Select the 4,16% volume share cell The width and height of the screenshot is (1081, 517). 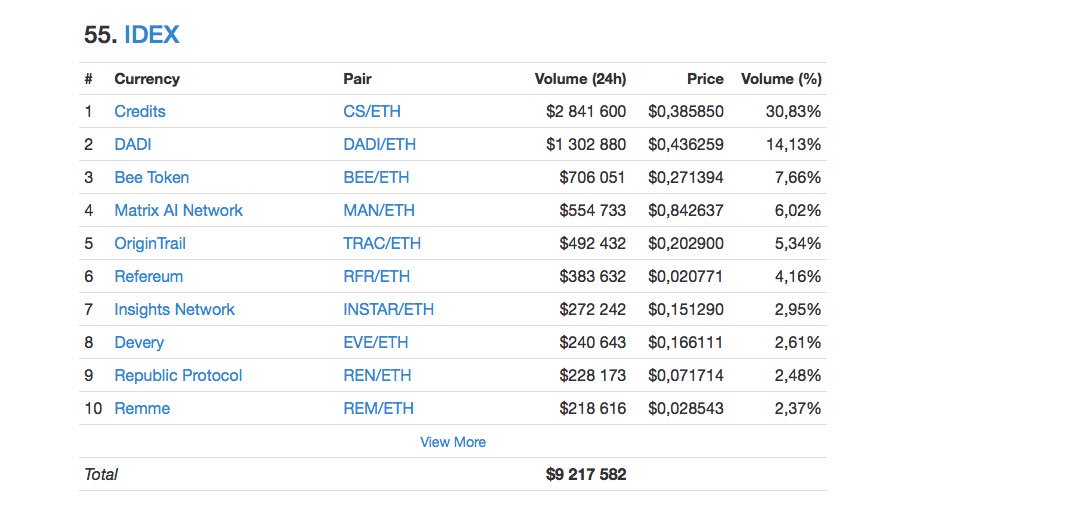pos(798,276)
